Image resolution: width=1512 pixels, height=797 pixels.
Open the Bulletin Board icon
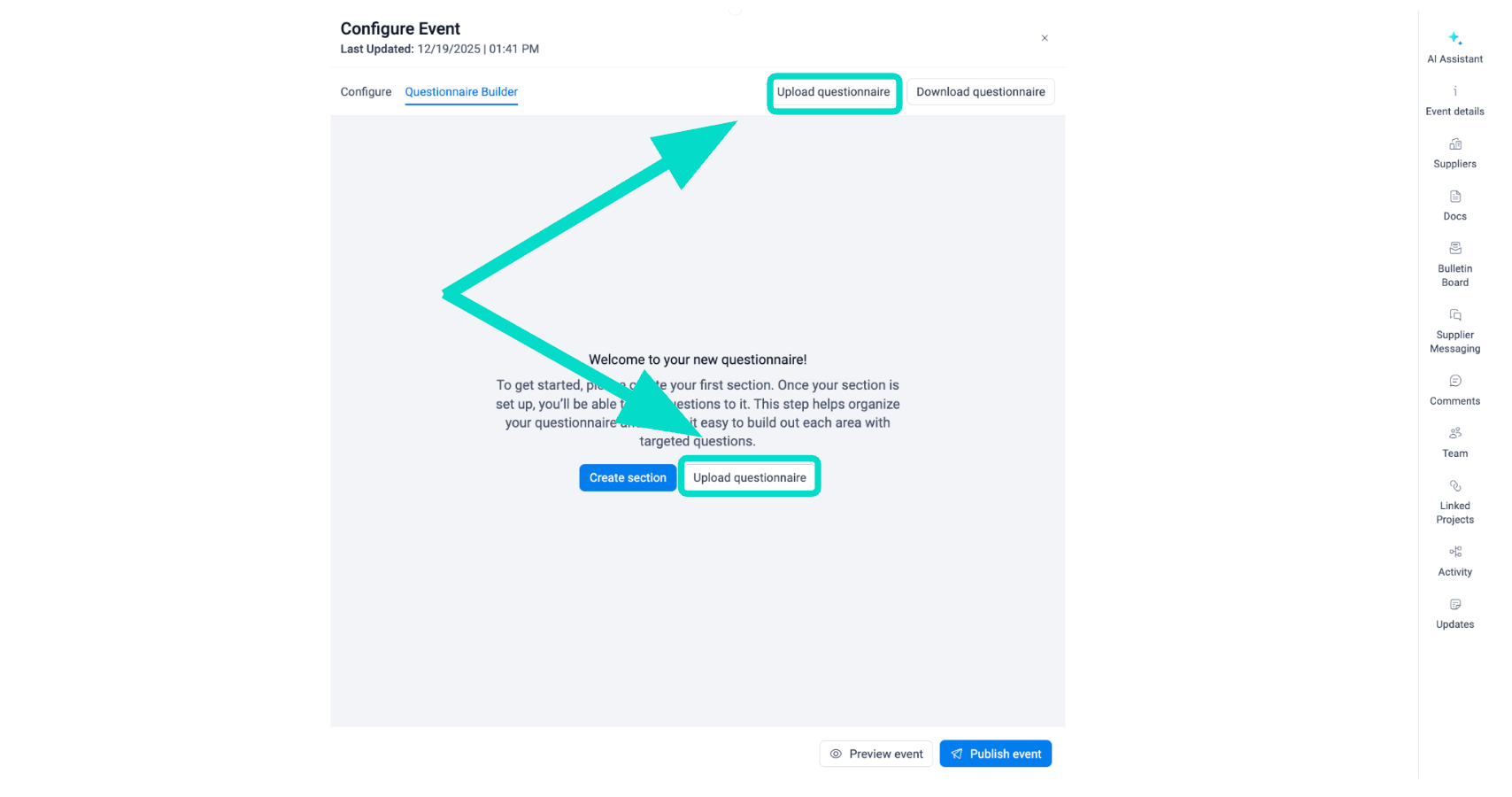click(1454, 249)
